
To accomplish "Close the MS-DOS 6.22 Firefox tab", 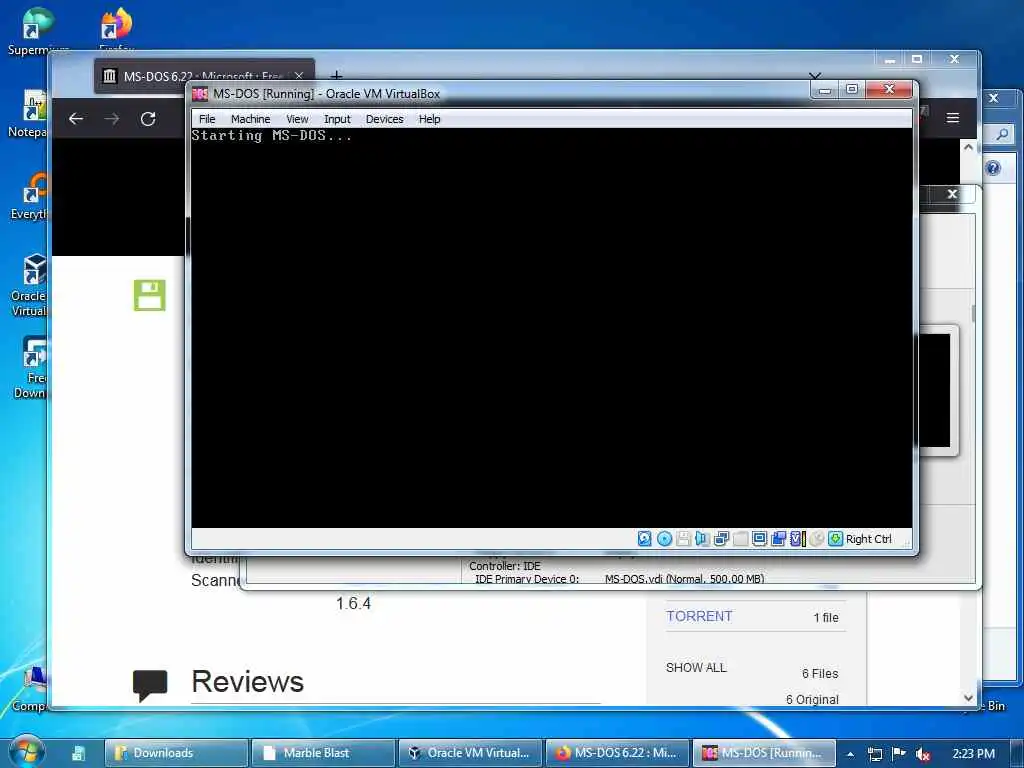I will click(299, 76).
